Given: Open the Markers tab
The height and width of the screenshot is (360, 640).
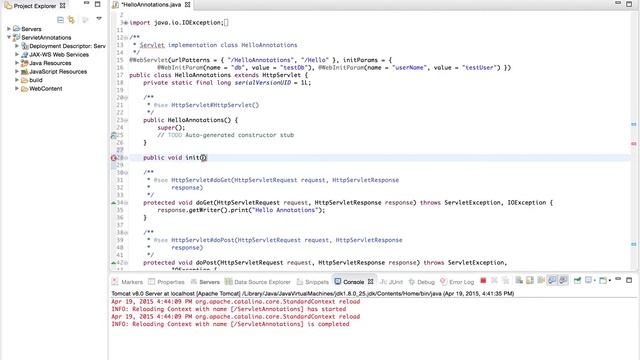Looking at the screenshot, I should (x=127, y=282).
